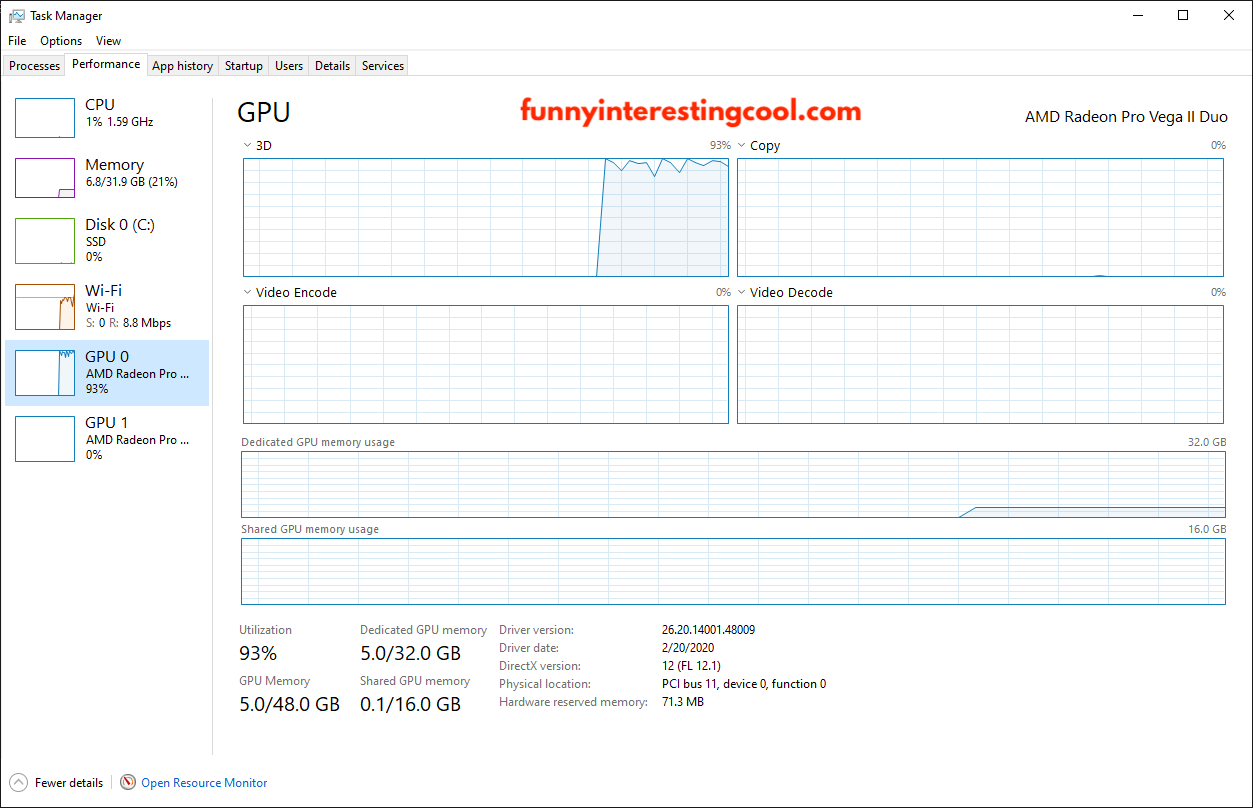Click the Utilization 93% value
This screenshot has width=1253, height=808.
pyautogui.click(x=258, y=654)
